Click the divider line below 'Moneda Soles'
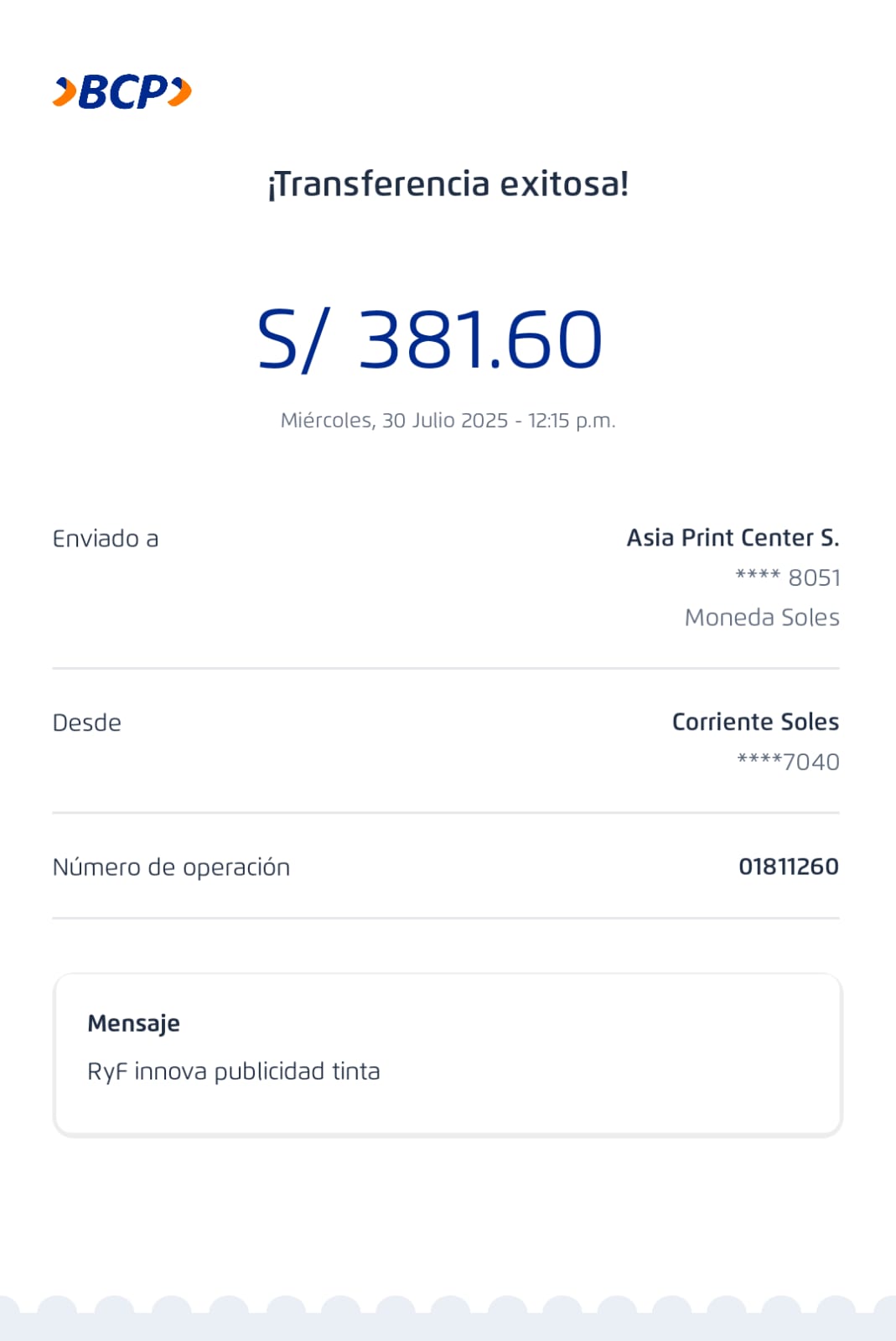896x1341 pixels. click(446, 668)
